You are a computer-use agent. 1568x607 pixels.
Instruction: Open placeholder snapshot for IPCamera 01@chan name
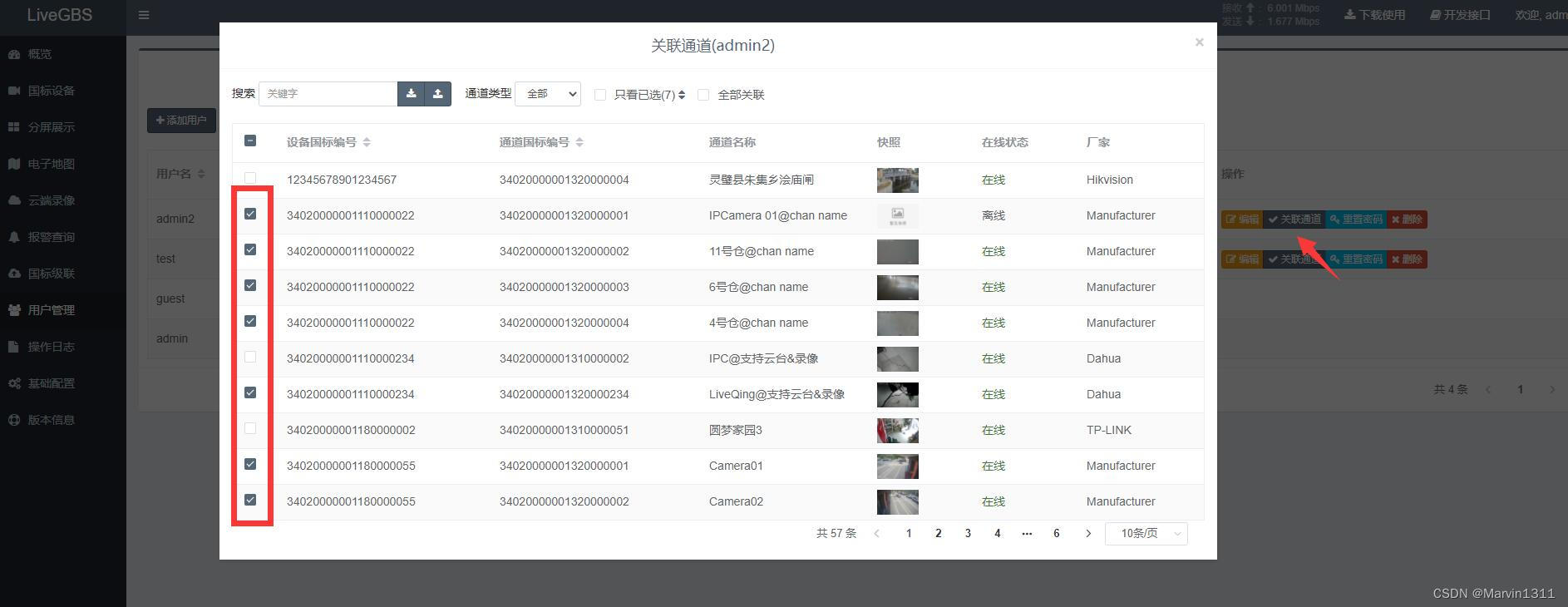pos(898,216)
